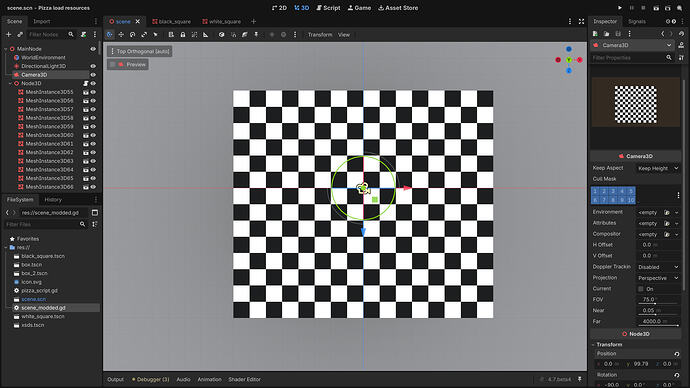Switch to Script workspace
The height and width of the screenshot is (388, 690).
tap(328, 8)
